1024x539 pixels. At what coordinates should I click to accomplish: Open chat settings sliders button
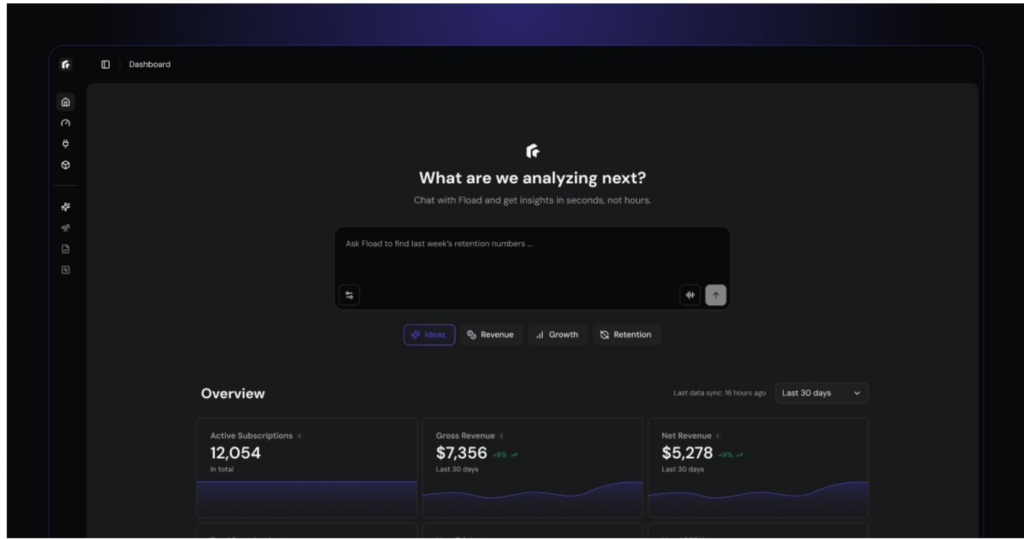pyautogui.click(x=349, y=295)
